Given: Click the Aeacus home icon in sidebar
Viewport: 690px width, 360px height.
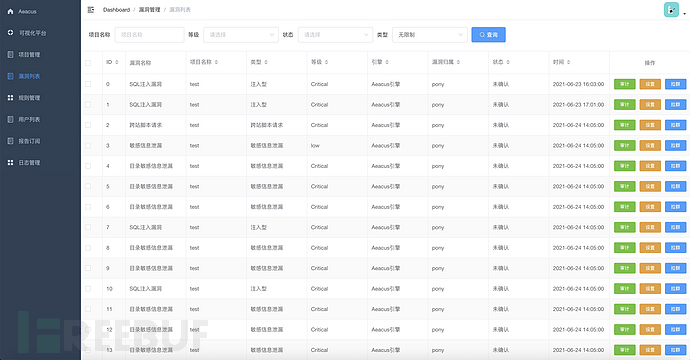Looking at the screenshot, I should click(11, 11).
